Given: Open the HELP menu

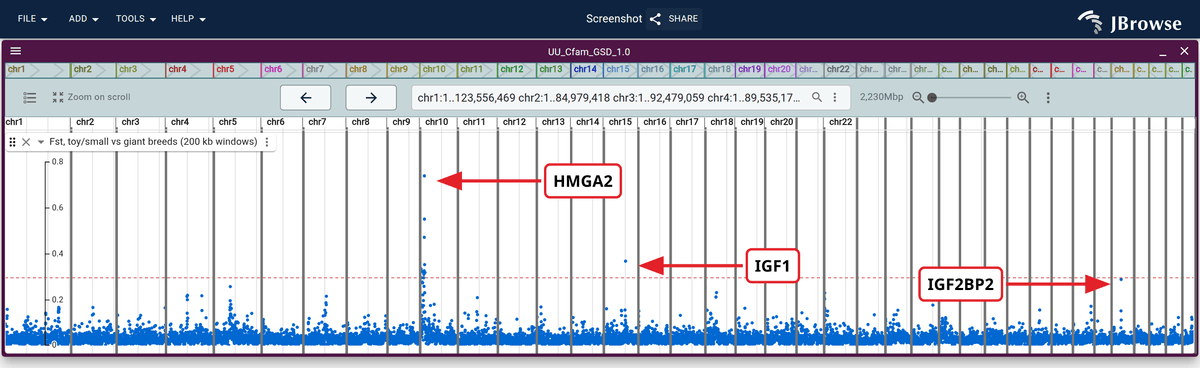Looking at the screenshot, I should pos(188,19).
